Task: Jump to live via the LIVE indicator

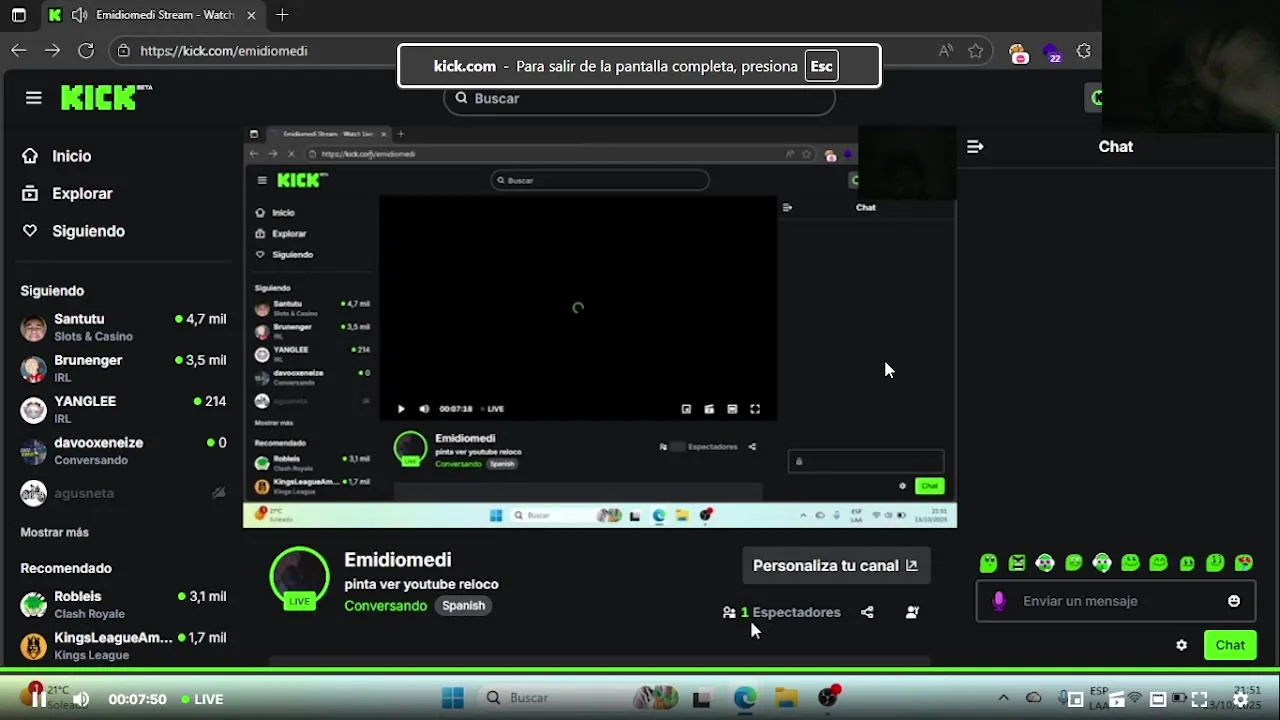Action: click(202, 700)
